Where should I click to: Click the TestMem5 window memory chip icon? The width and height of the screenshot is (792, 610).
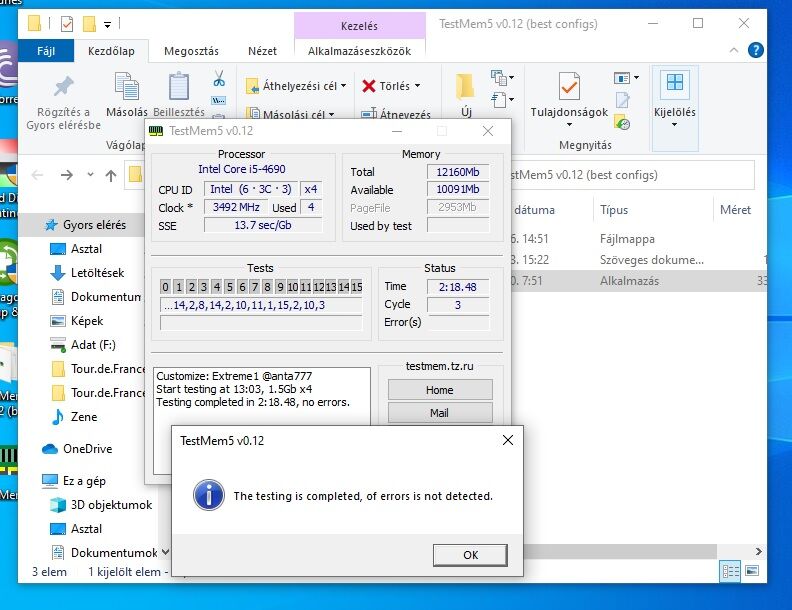156,131
